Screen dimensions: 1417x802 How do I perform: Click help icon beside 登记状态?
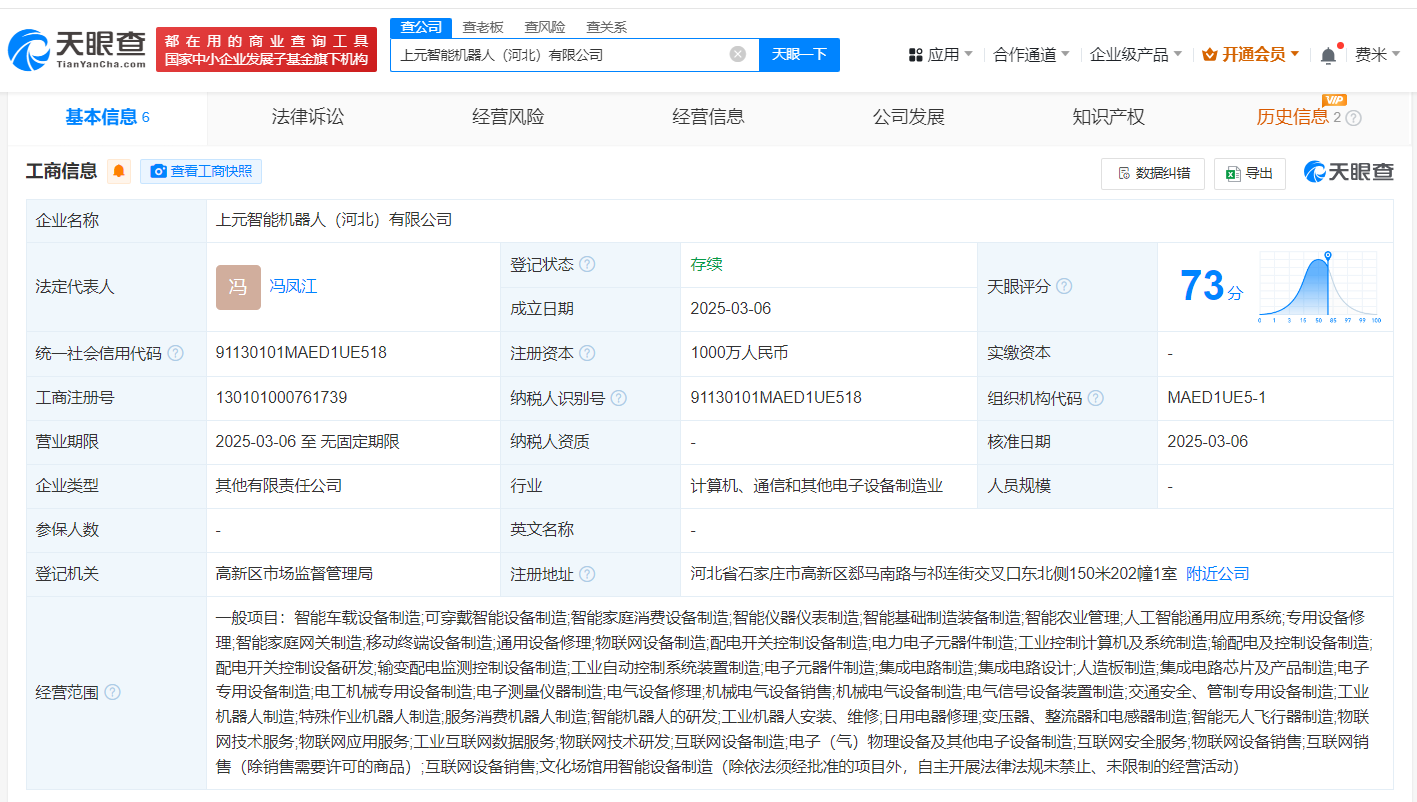[587, 265]
